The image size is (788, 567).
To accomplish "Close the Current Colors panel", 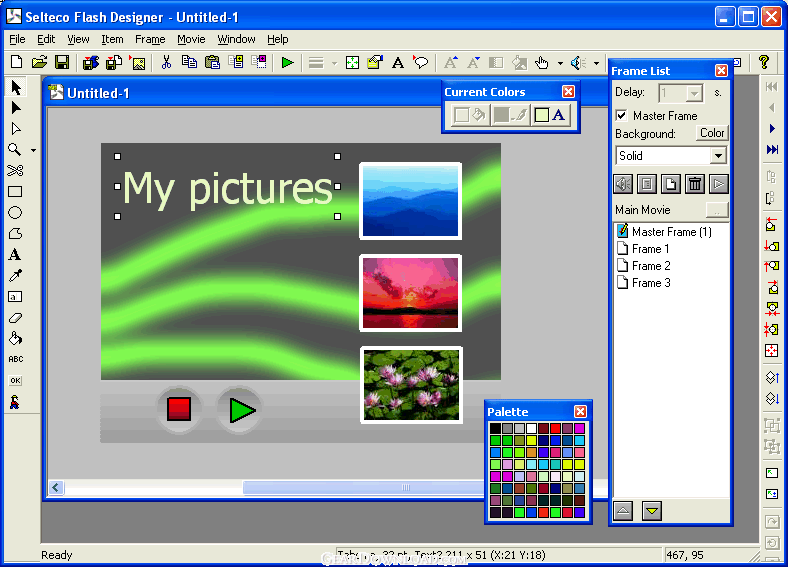I will click(x=568, y=91).
